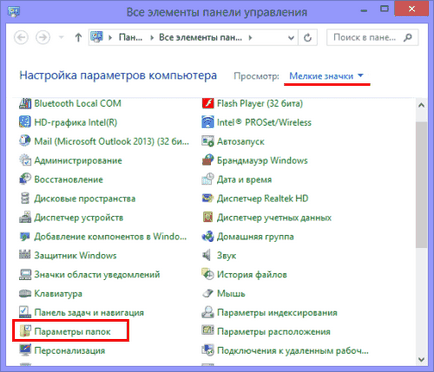Click the Дисковые пространства icon
Screen dimensions: 434x372
[25, 198]
